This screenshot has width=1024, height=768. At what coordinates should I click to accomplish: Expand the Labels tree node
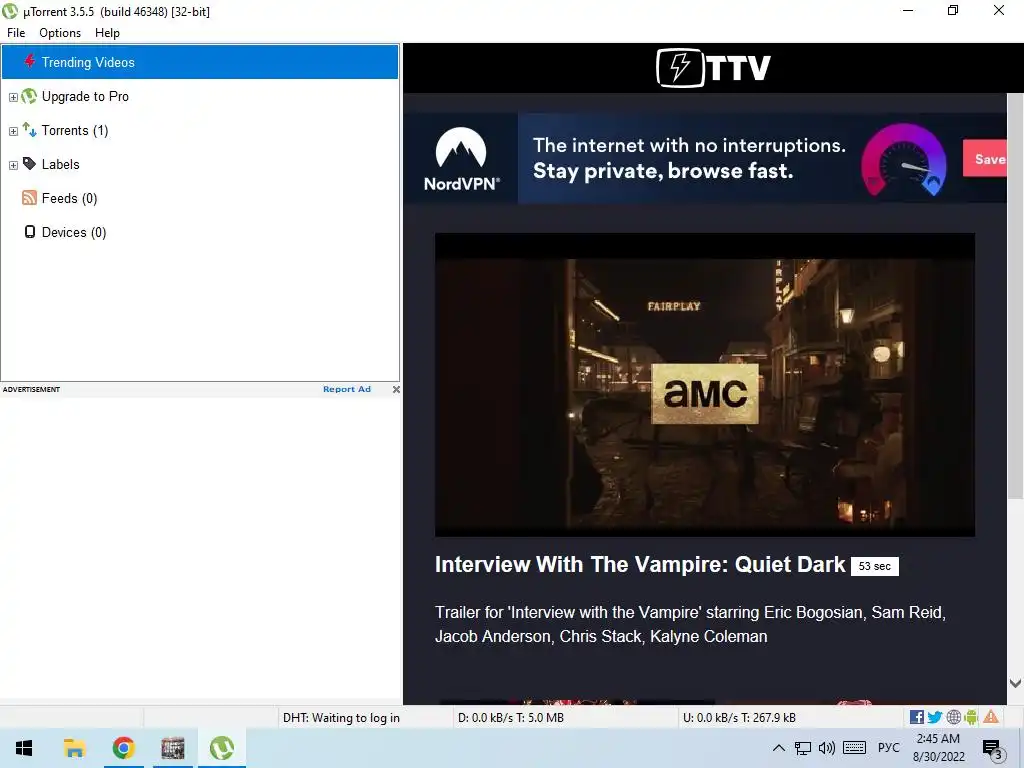pyautogui.click(x=13, y=165)
